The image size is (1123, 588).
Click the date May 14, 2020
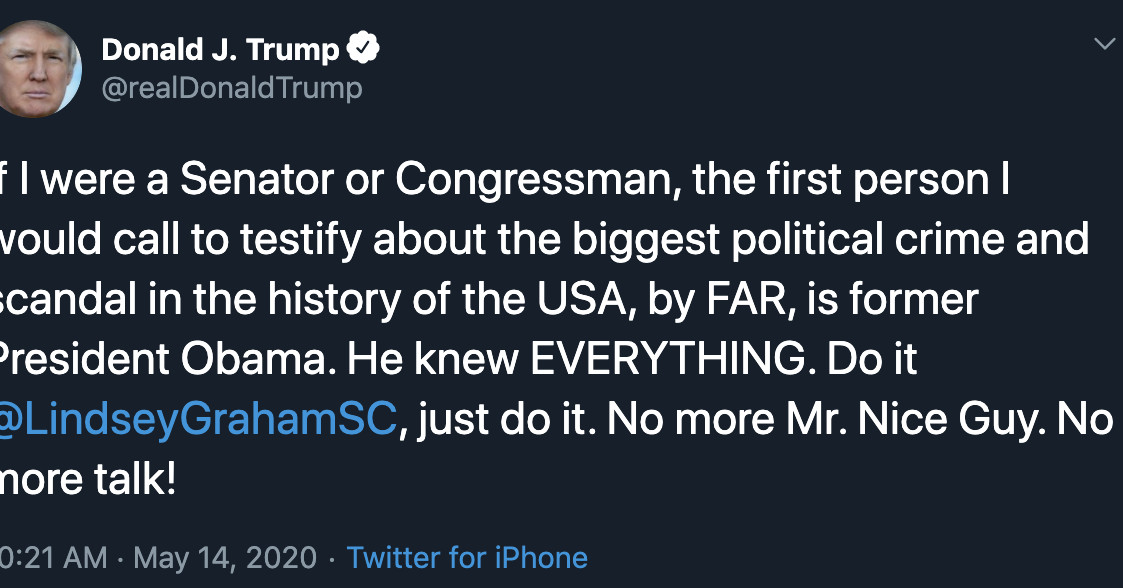[x=225, y=558]
